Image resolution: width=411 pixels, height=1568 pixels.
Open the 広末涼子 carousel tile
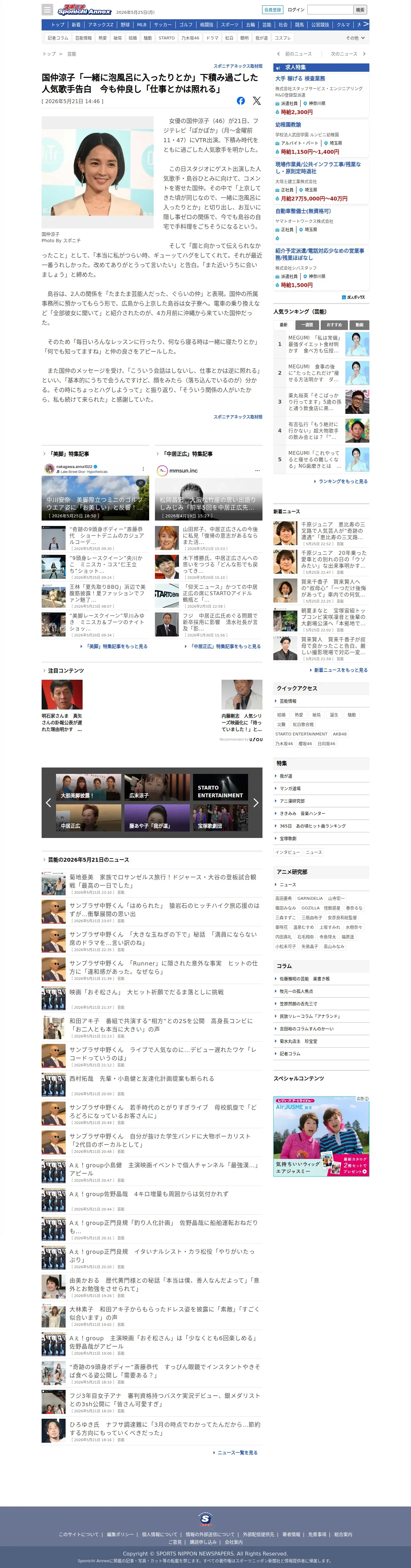coord(157,787)
